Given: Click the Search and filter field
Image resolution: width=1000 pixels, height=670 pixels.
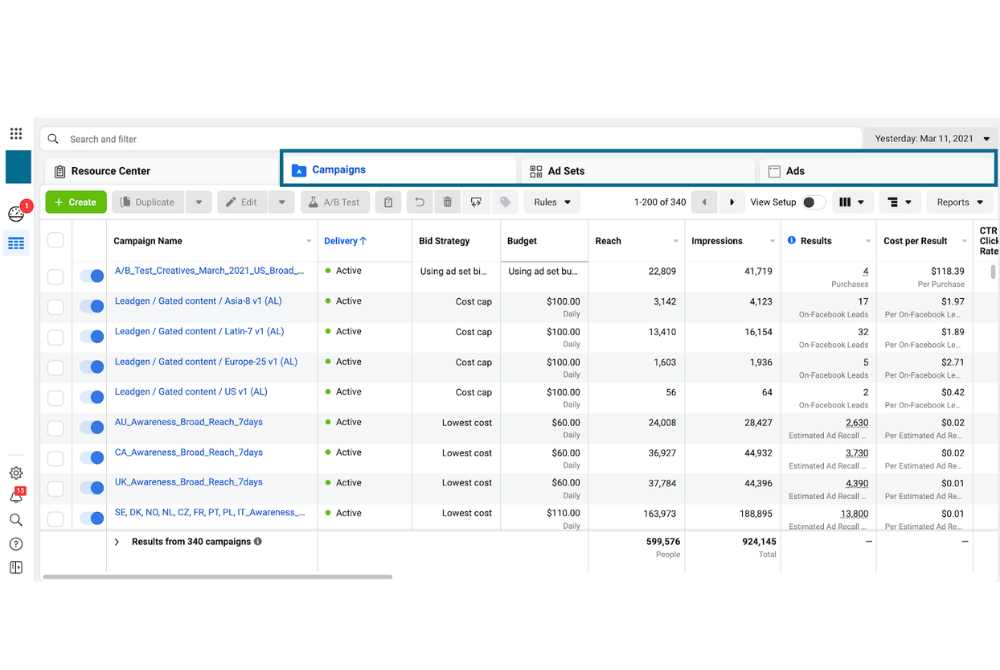Looking at the screenshot, I should 451,138.
